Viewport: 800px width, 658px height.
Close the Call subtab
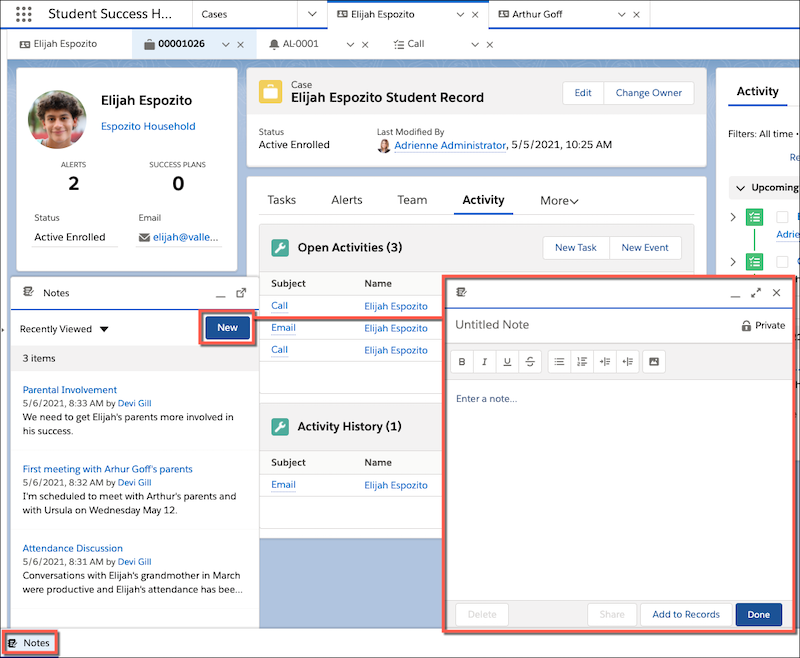click(490, 45)
